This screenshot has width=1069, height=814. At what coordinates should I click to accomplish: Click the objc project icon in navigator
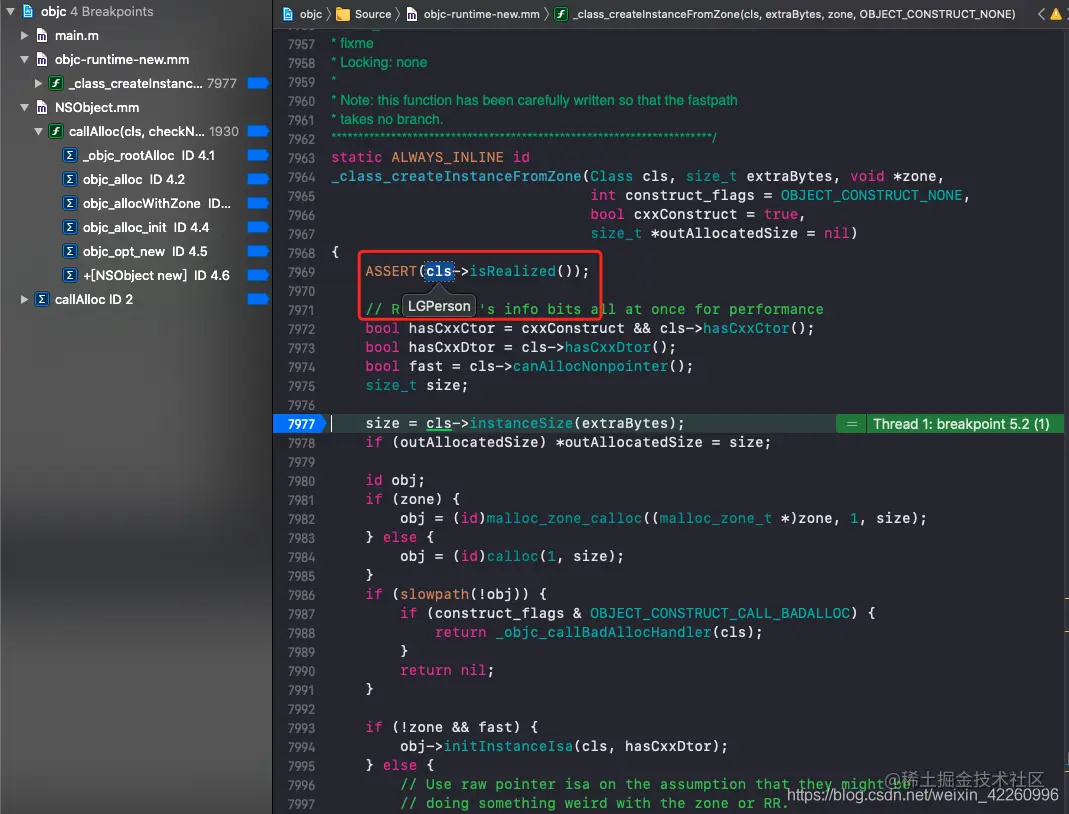click(28, 12)
